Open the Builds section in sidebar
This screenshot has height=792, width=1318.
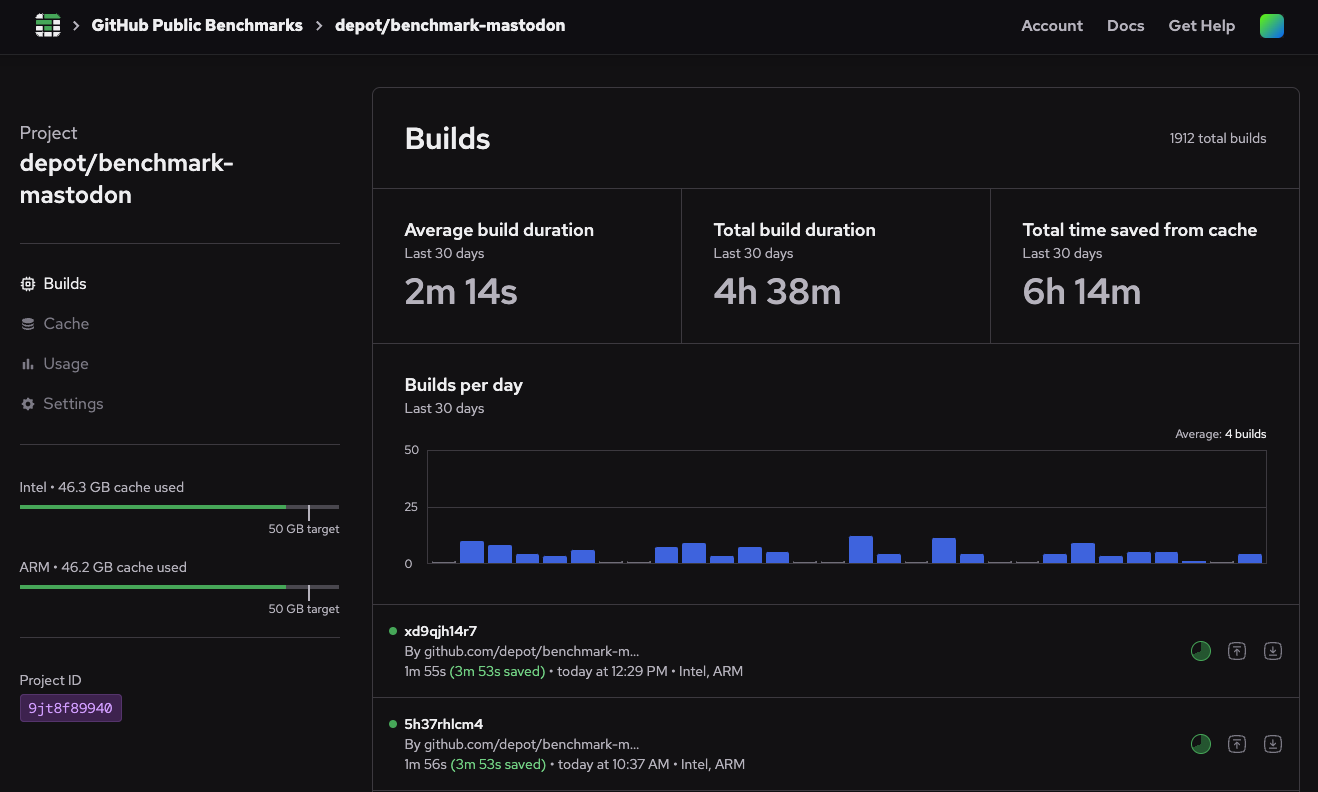point(64,284)
